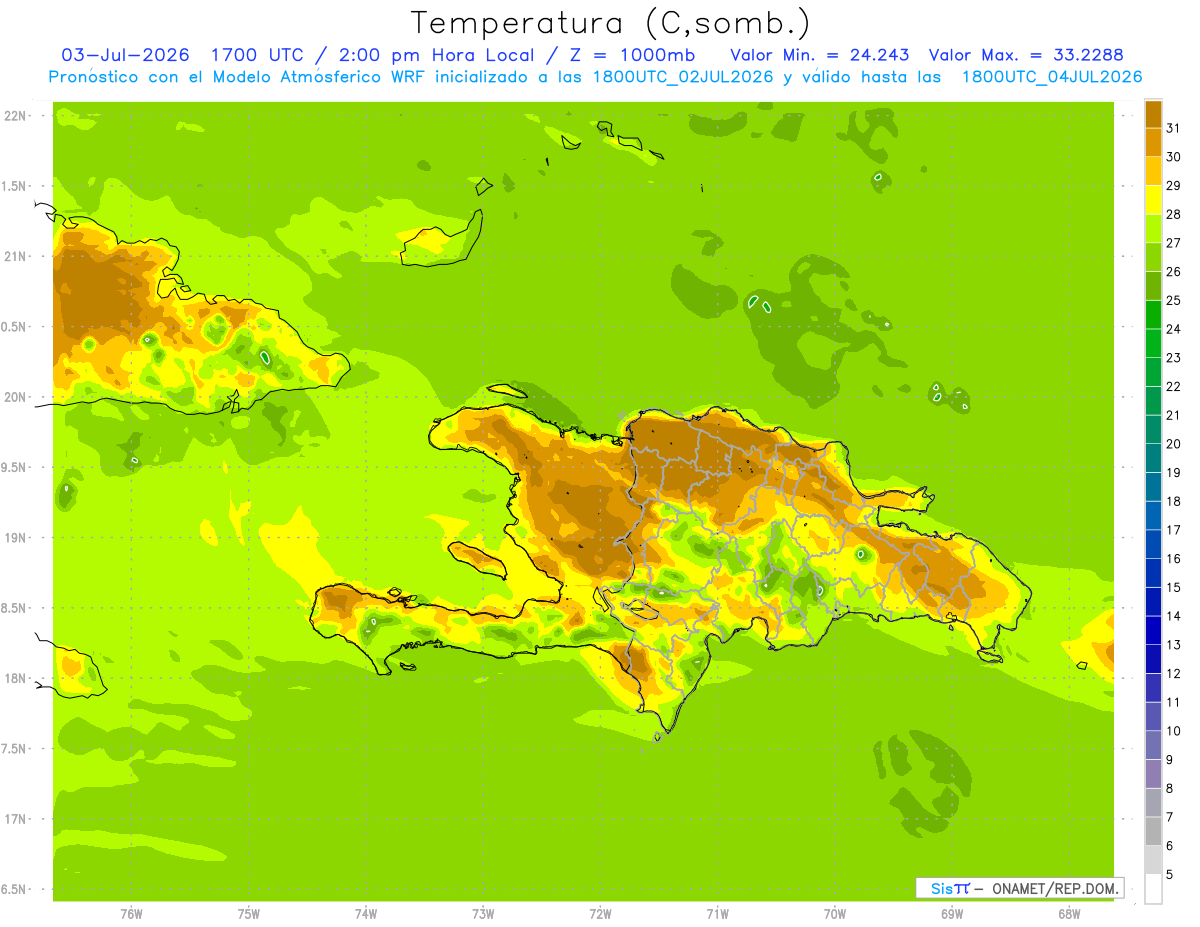Click longitude axis label "70W"
The height and width of the screenshot is (927, 1200).
pyautogui.click(x=835, y=914)
